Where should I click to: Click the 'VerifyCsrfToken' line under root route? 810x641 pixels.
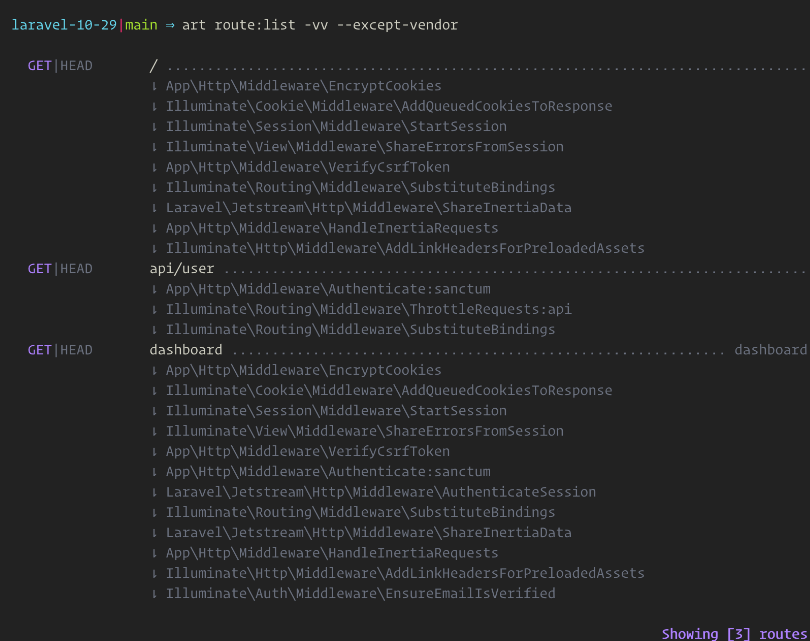coord(307,167)
